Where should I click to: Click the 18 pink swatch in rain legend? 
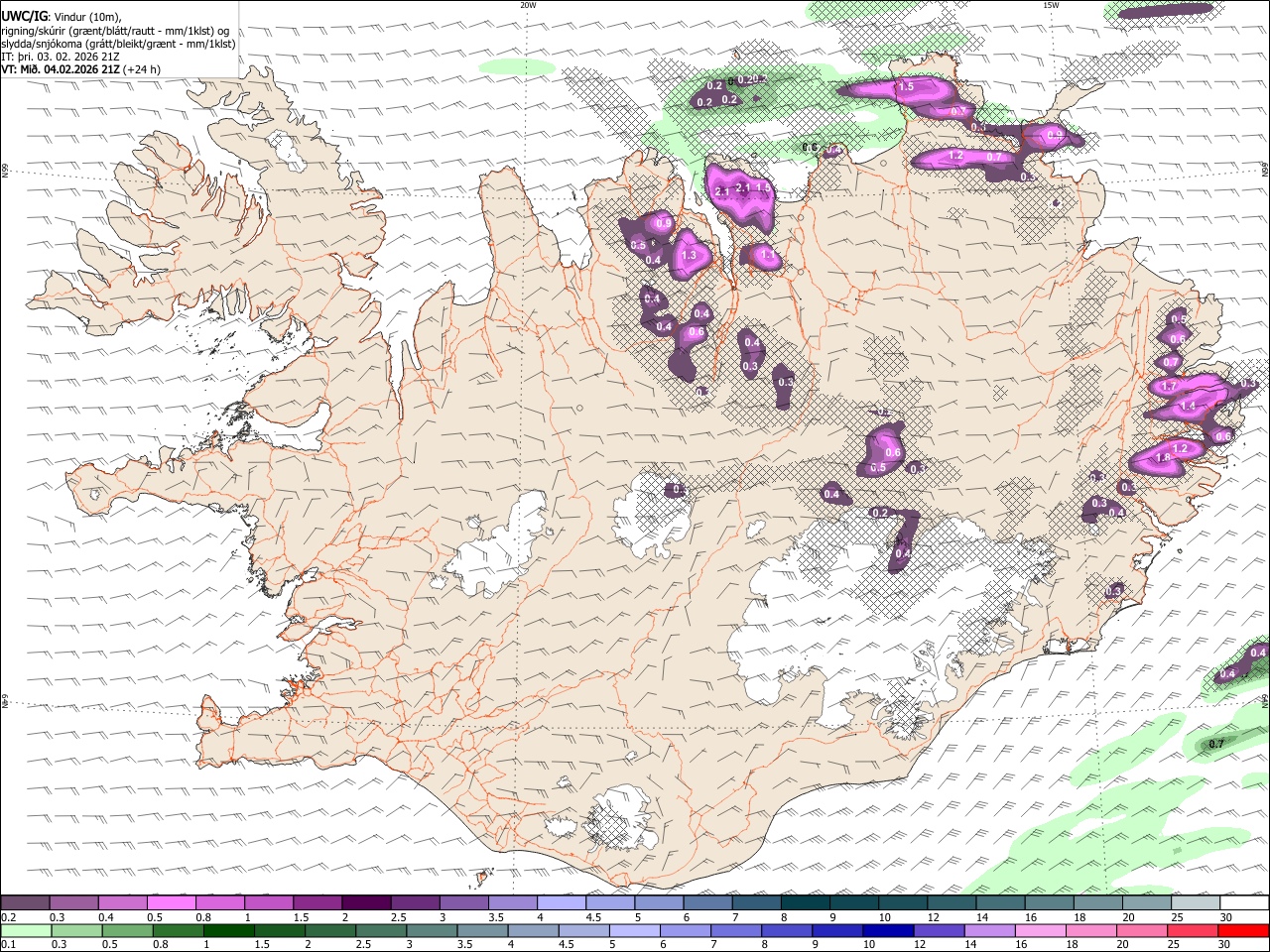(x=1090, y=930)
